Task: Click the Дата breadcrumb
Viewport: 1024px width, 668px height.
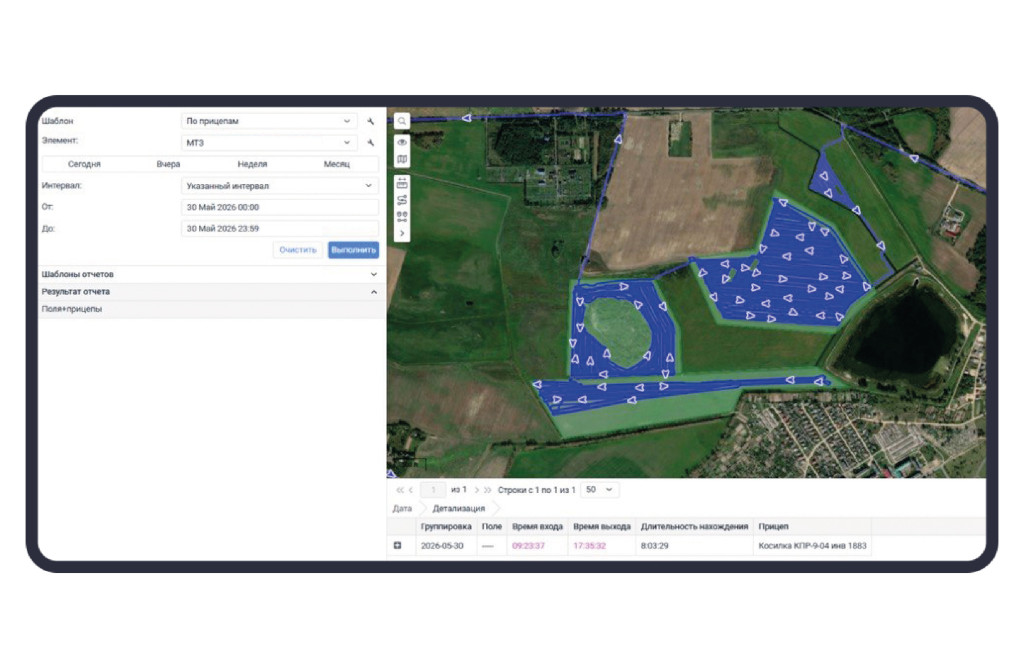Action: pos(402,508)
